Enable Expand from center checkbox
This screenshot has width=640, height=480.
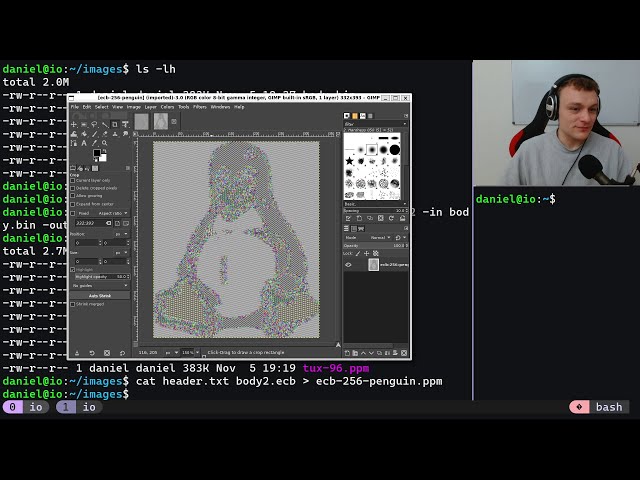coord(73,204)
